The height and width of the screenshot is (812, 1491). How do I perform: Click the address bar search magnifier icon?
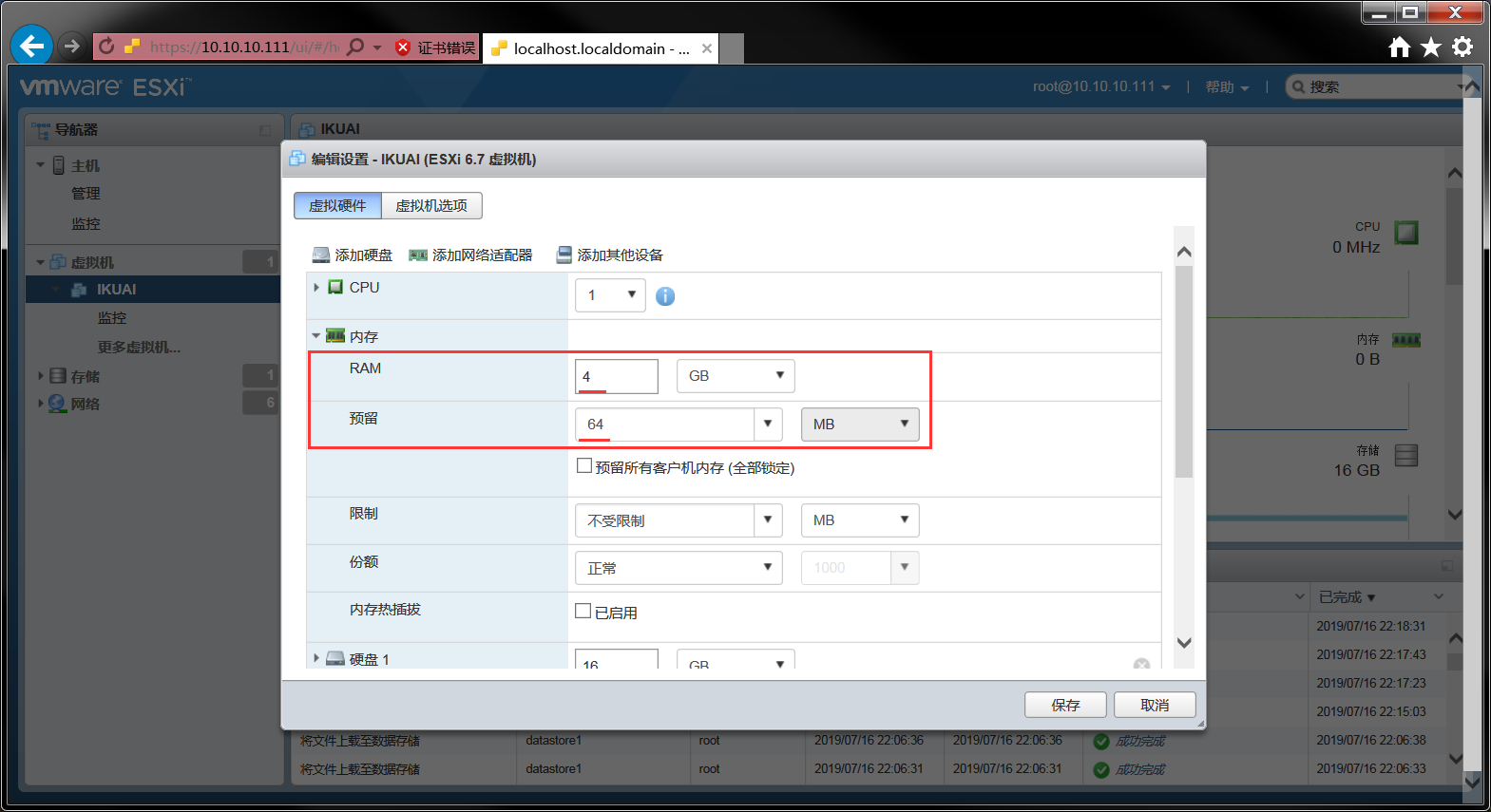[x=356, y=47]
